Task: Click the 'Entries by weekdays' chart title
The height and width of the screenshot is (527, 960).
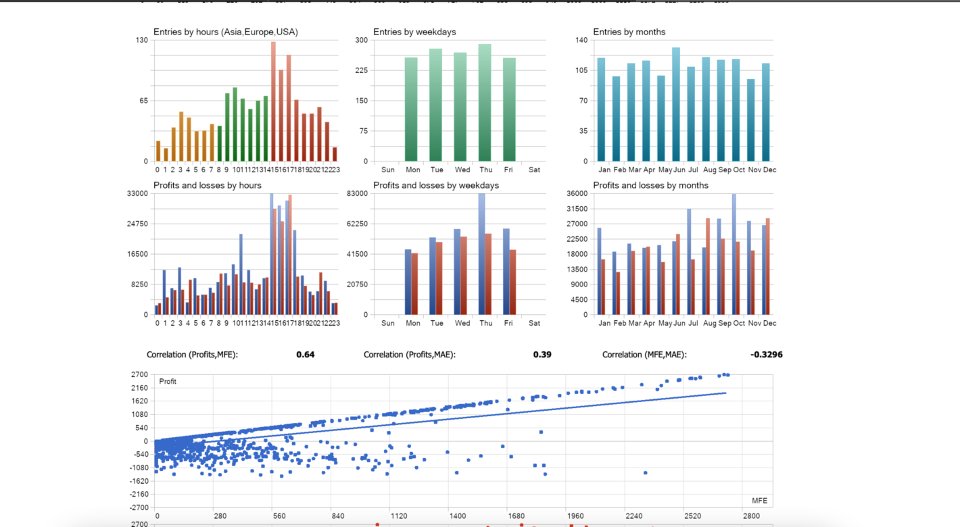Action: click(x=414, y=32)
